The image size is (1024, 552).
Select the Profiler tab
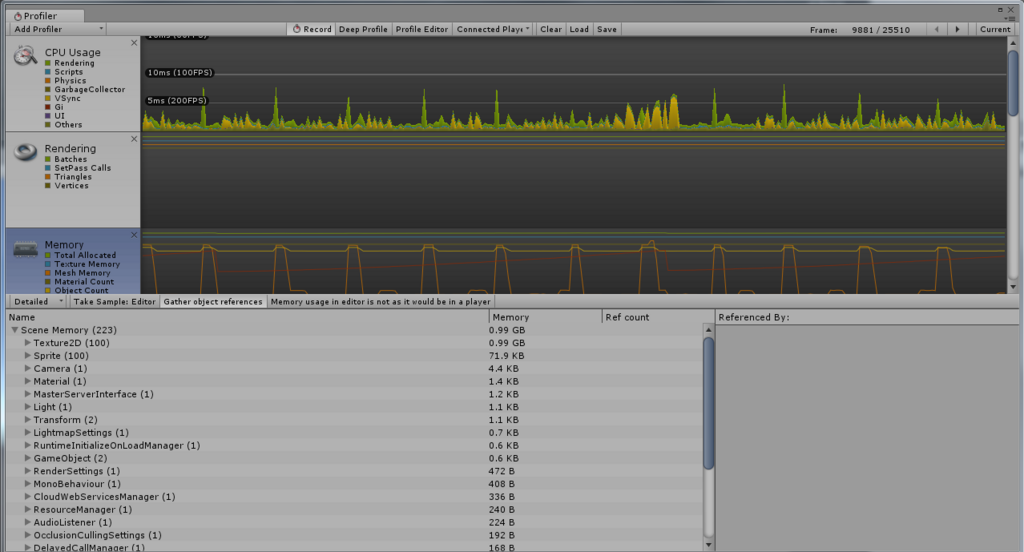(x=44, y=16)
